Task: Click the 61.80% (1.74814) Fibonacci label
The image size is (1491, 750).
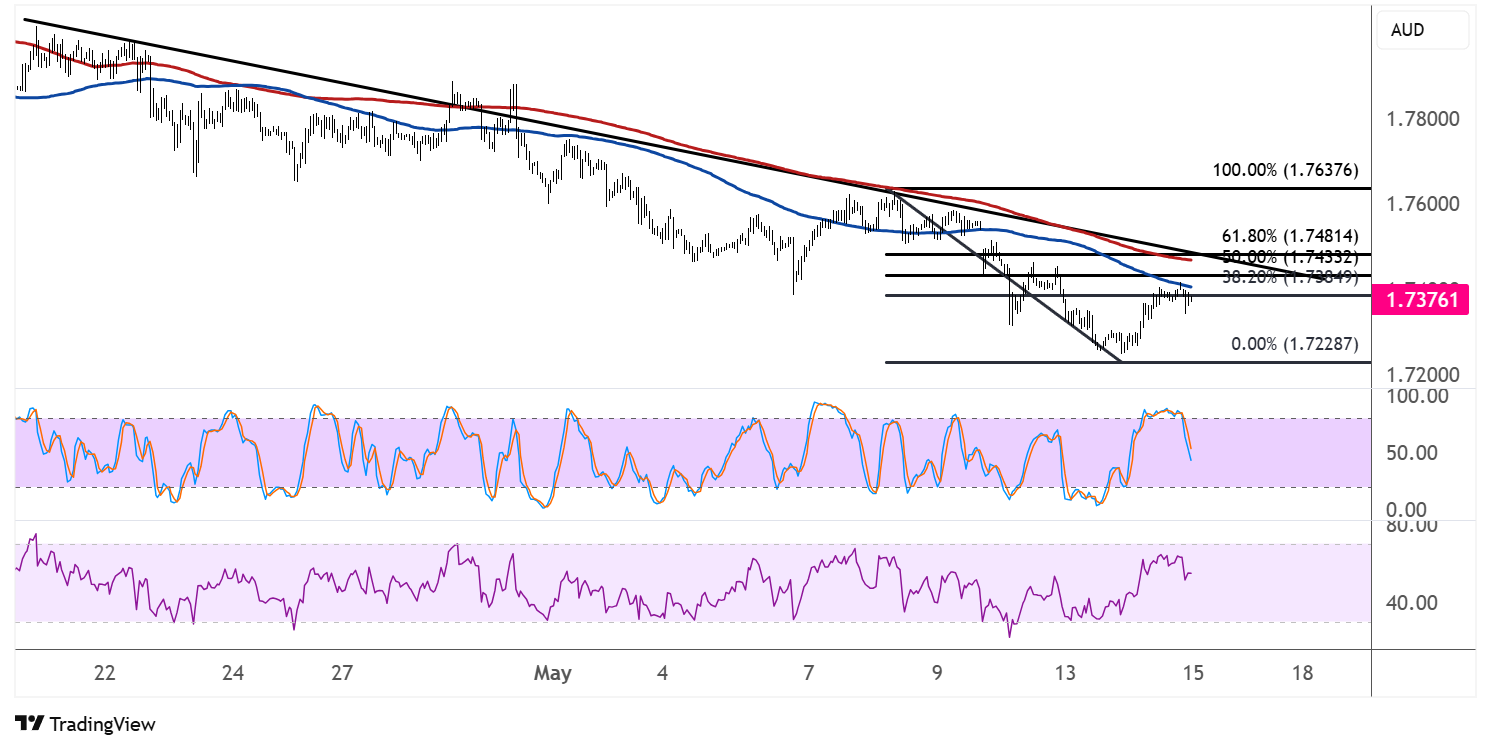Action: (x=1289, y=236)
